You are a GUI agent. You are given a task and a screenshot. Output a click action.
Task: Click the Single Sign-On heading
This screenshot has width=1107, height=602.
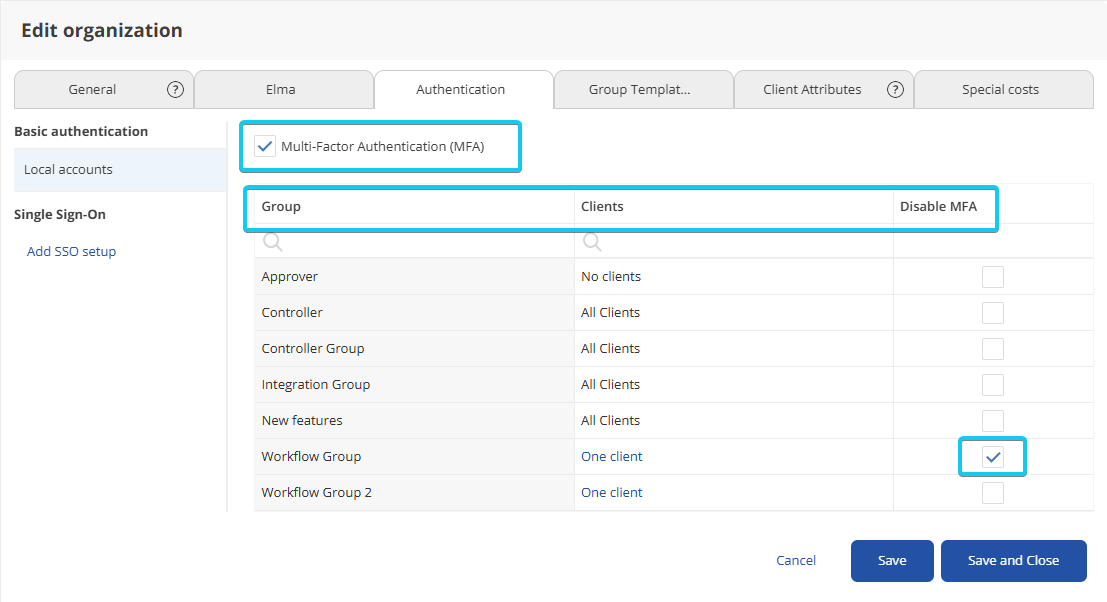[60, 215]
